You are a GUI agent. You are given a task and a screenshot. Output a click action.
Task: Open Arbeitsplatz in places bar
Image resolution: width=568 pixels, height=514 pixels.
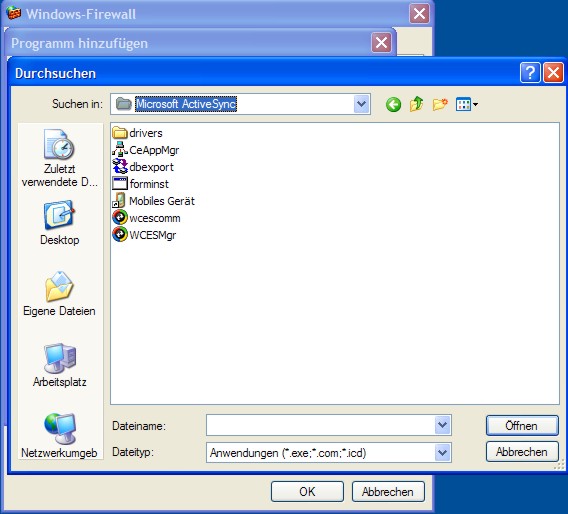[x=59, y=365]
